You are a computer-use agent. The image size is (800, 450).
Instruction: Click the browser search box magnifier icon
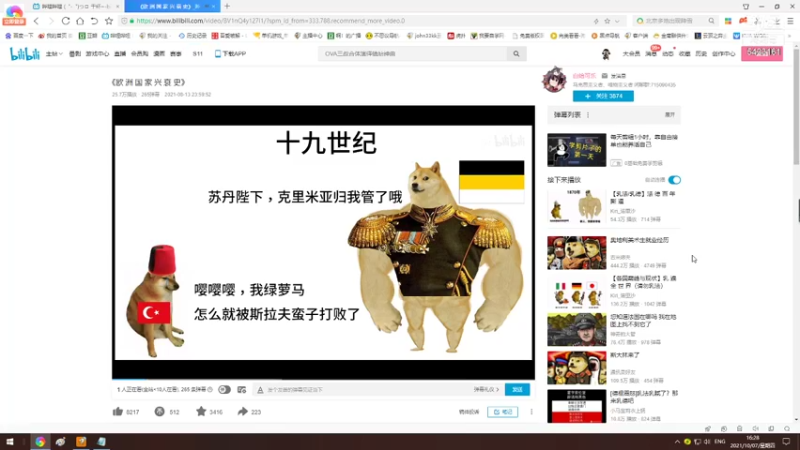711,21
